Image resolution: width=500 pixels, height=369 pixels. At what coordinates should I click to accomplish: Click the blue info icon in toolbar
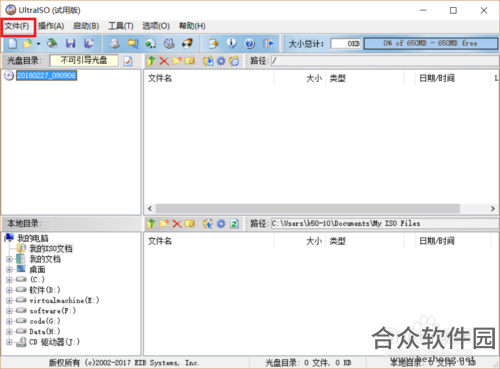[x=232, y=43]
